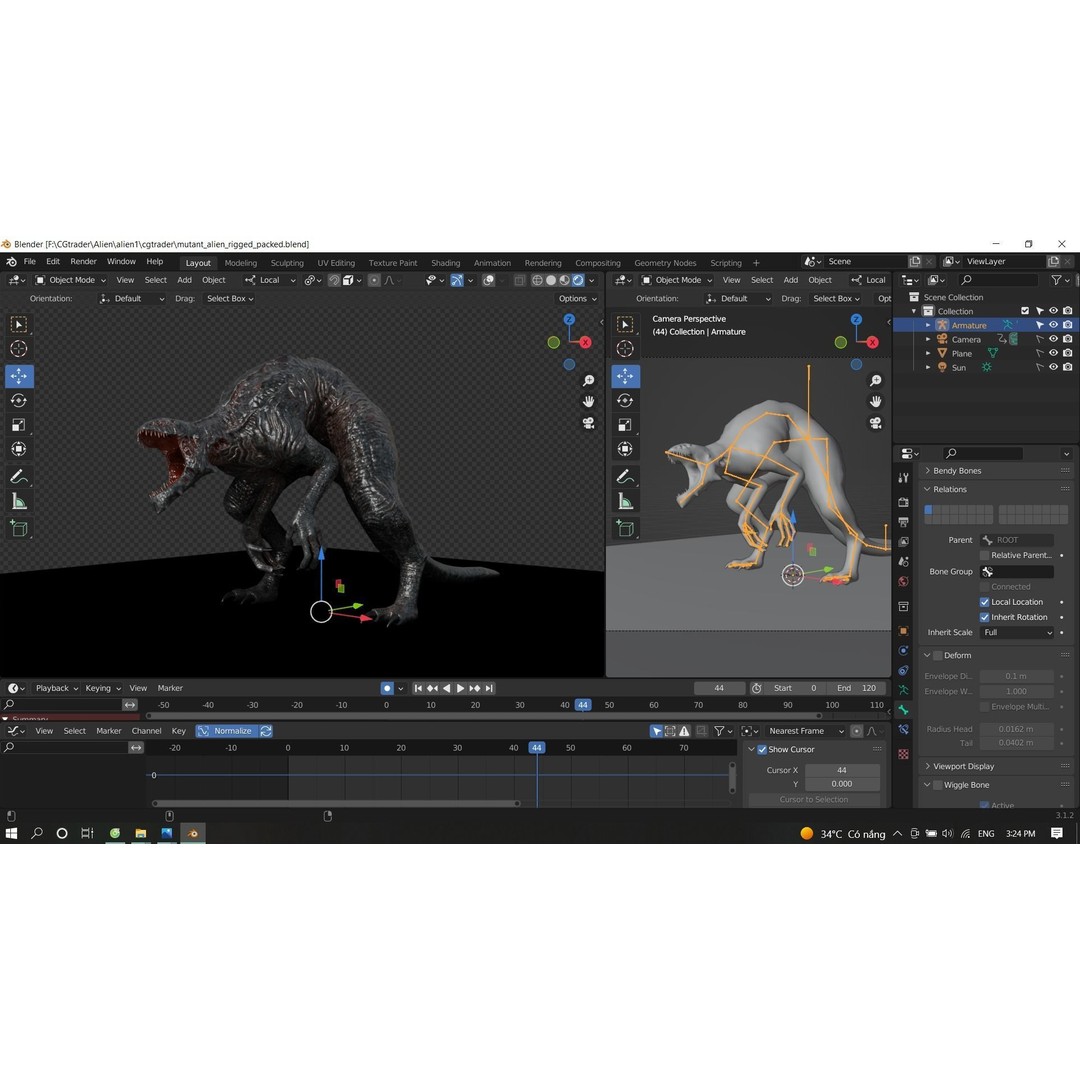1080x1080 pixels.
Task: Click the zoom magnifier in left viewport
Action: tap(589, 380)
